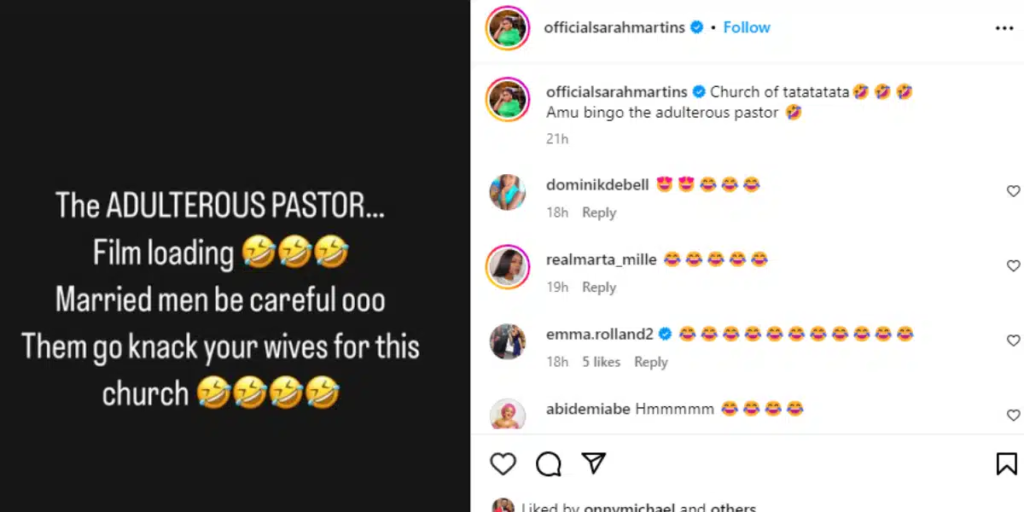
Task: Like dominikdebell's comment
Action: (1013, 191)
